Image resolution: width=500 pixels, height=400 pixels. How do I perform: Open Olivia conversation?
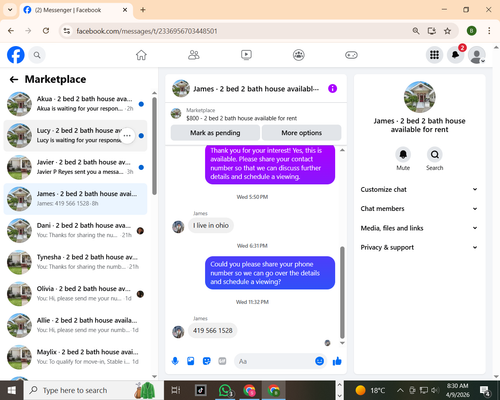[x=75, y=294]
